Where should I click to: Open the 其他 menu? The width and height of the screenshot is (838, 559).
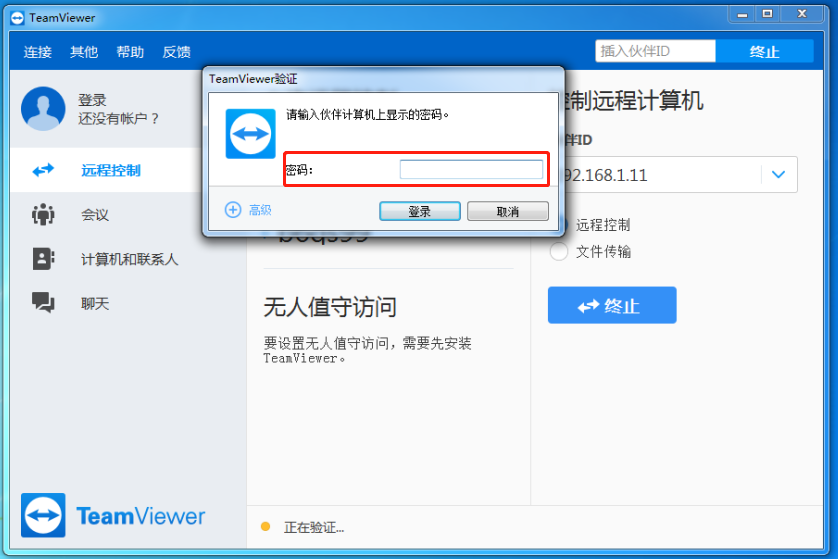click(x=84, y=52)
